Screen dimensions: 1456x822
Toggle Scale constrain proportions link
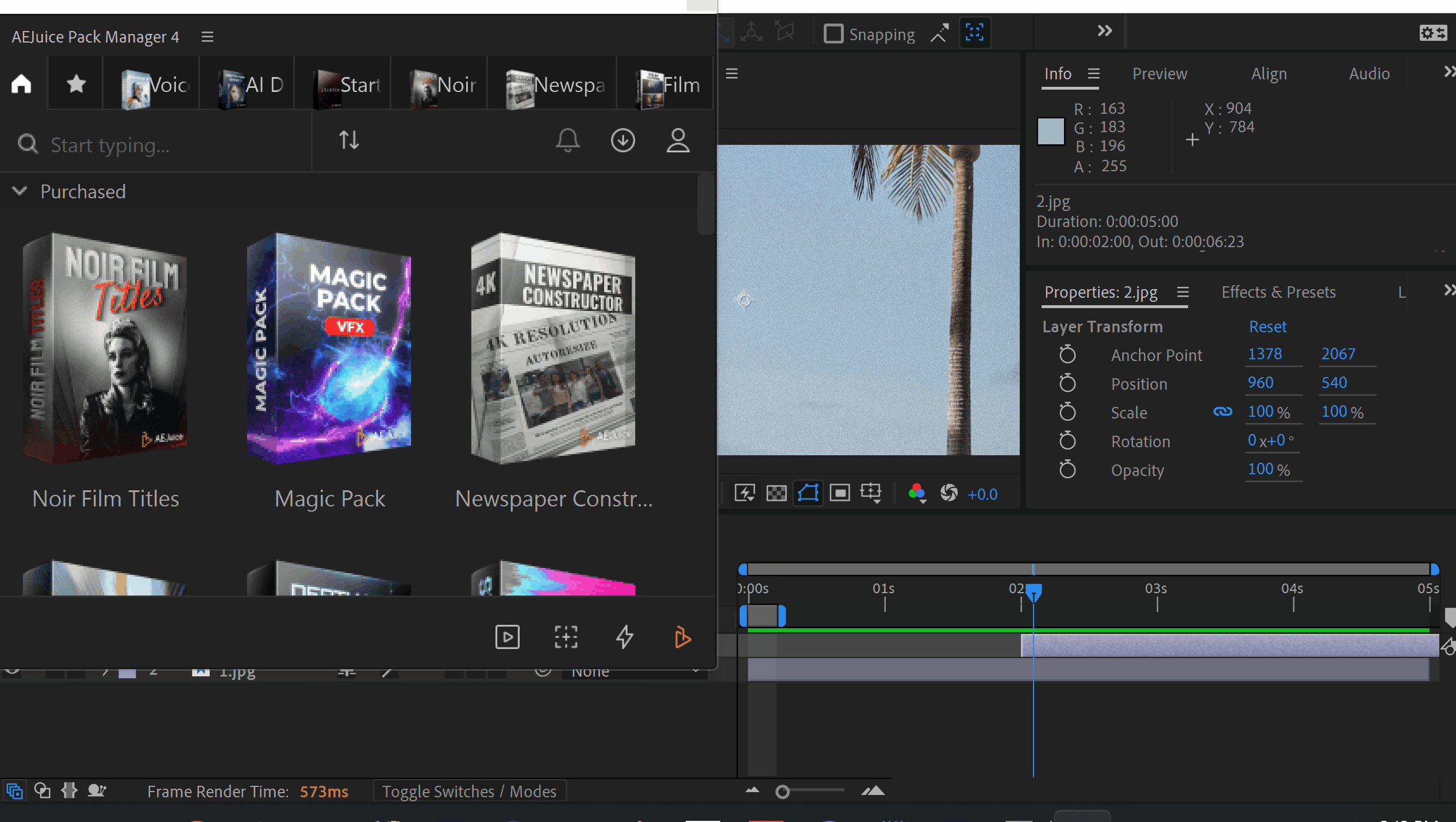coord(1223,412)
